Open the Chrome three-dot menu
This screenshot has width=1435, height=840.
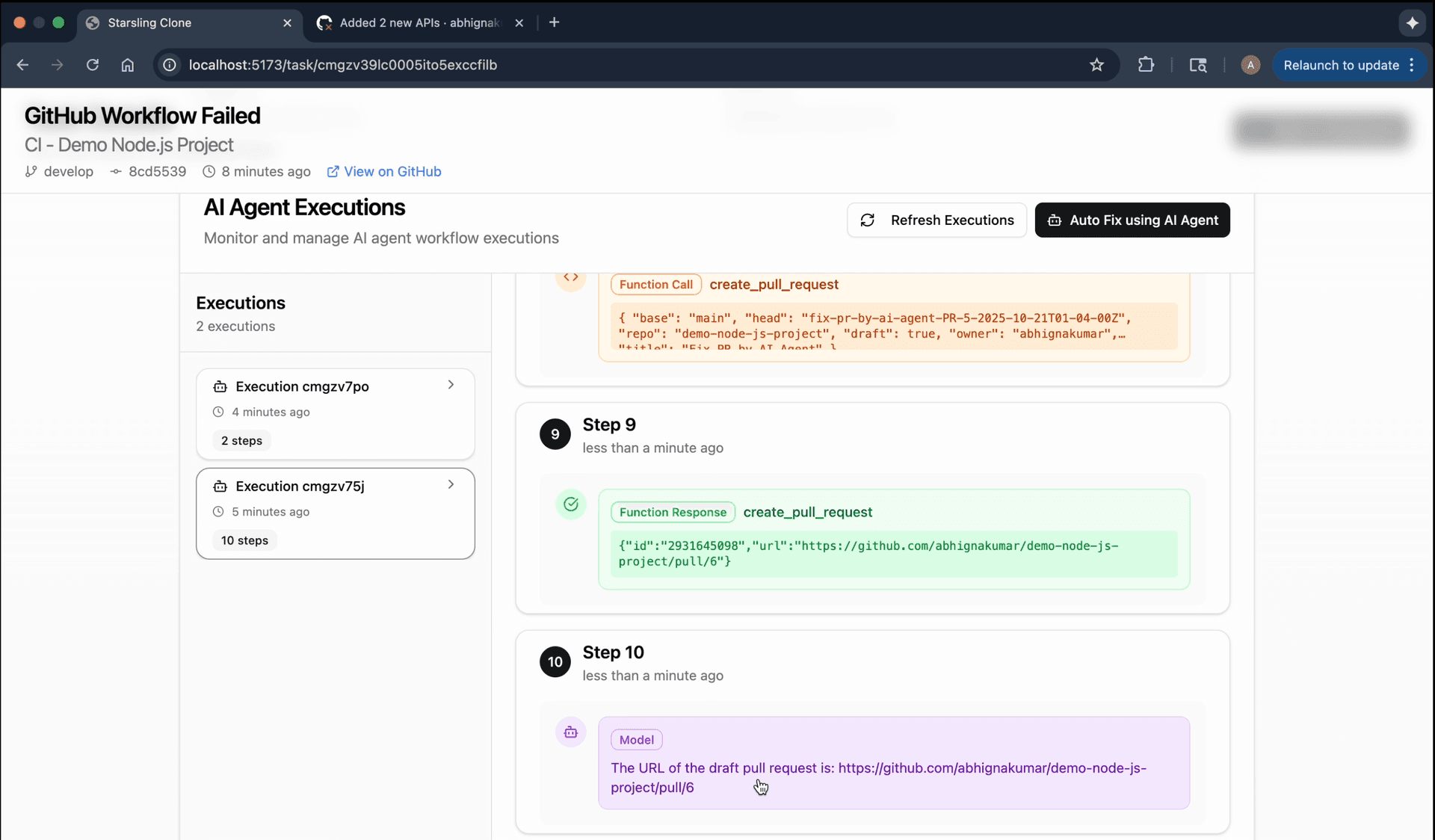[1412, 65]
